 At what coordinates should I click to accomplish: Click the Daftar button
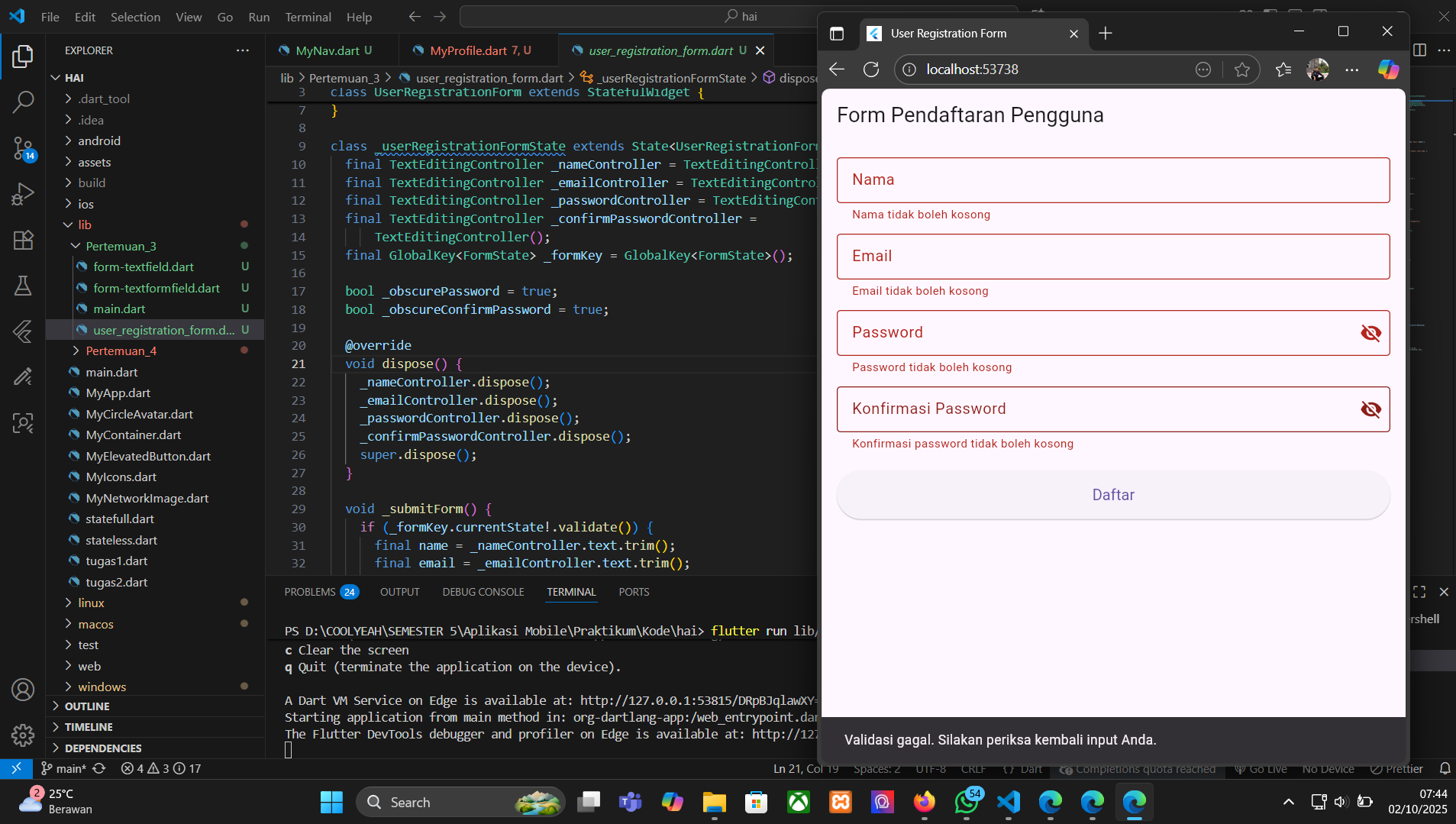pos(1112,495)
